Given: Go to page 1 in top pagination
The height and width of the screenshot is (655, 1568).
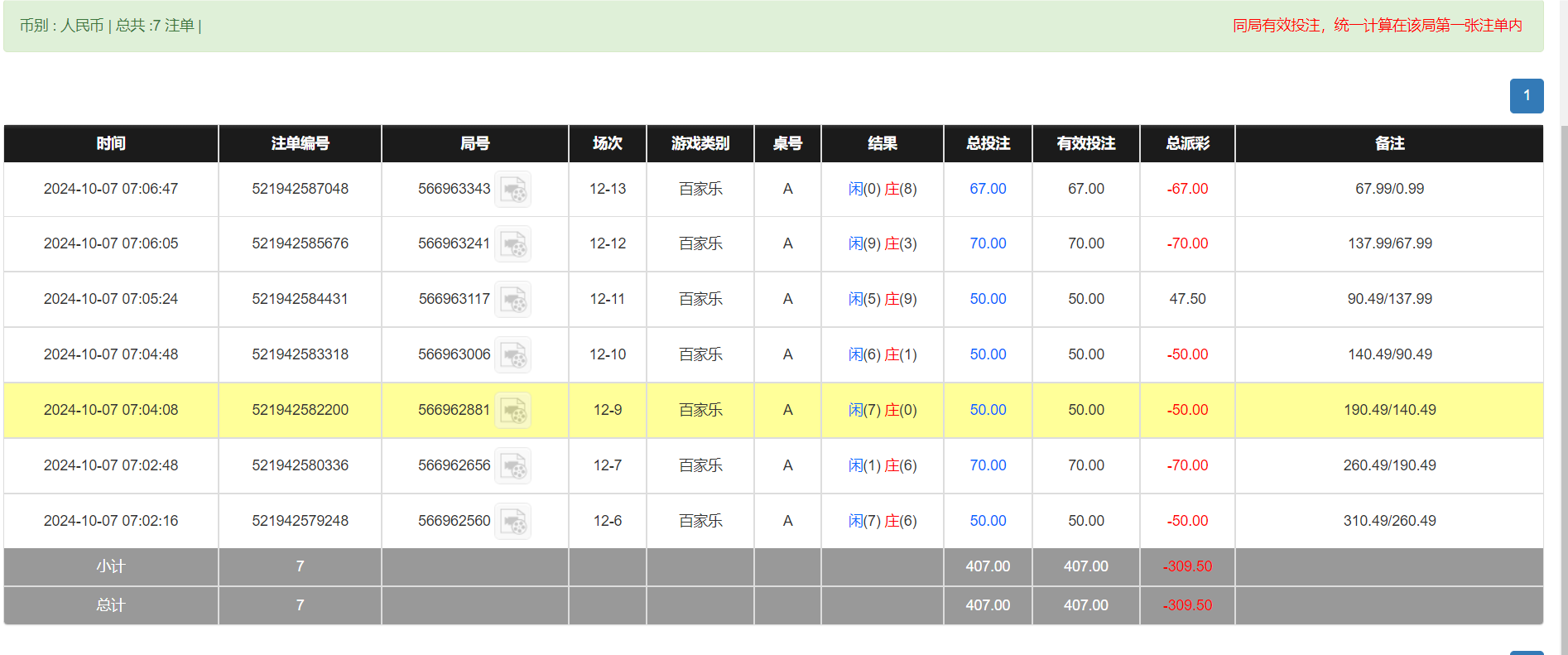Looking at the screenshot, I should point(1526,96).
